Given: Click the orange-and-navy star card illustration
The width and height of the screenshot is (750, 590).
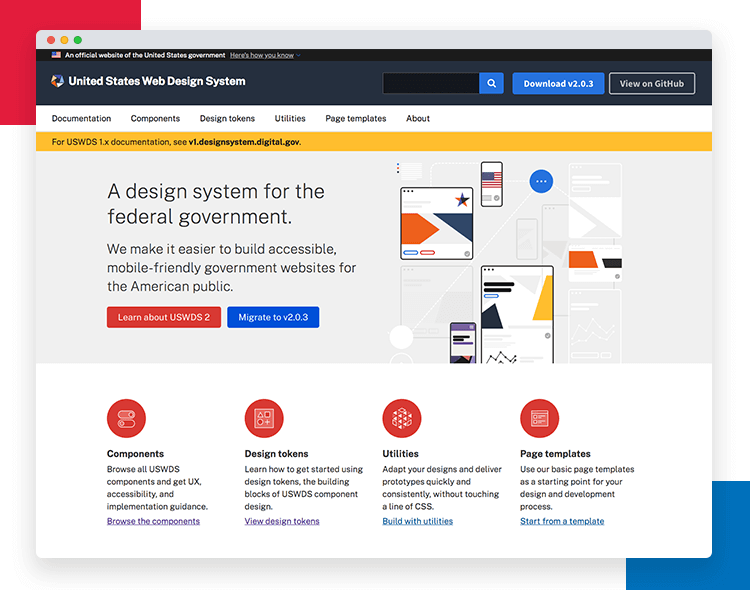Looking at the screenshot, I should 437,223.
